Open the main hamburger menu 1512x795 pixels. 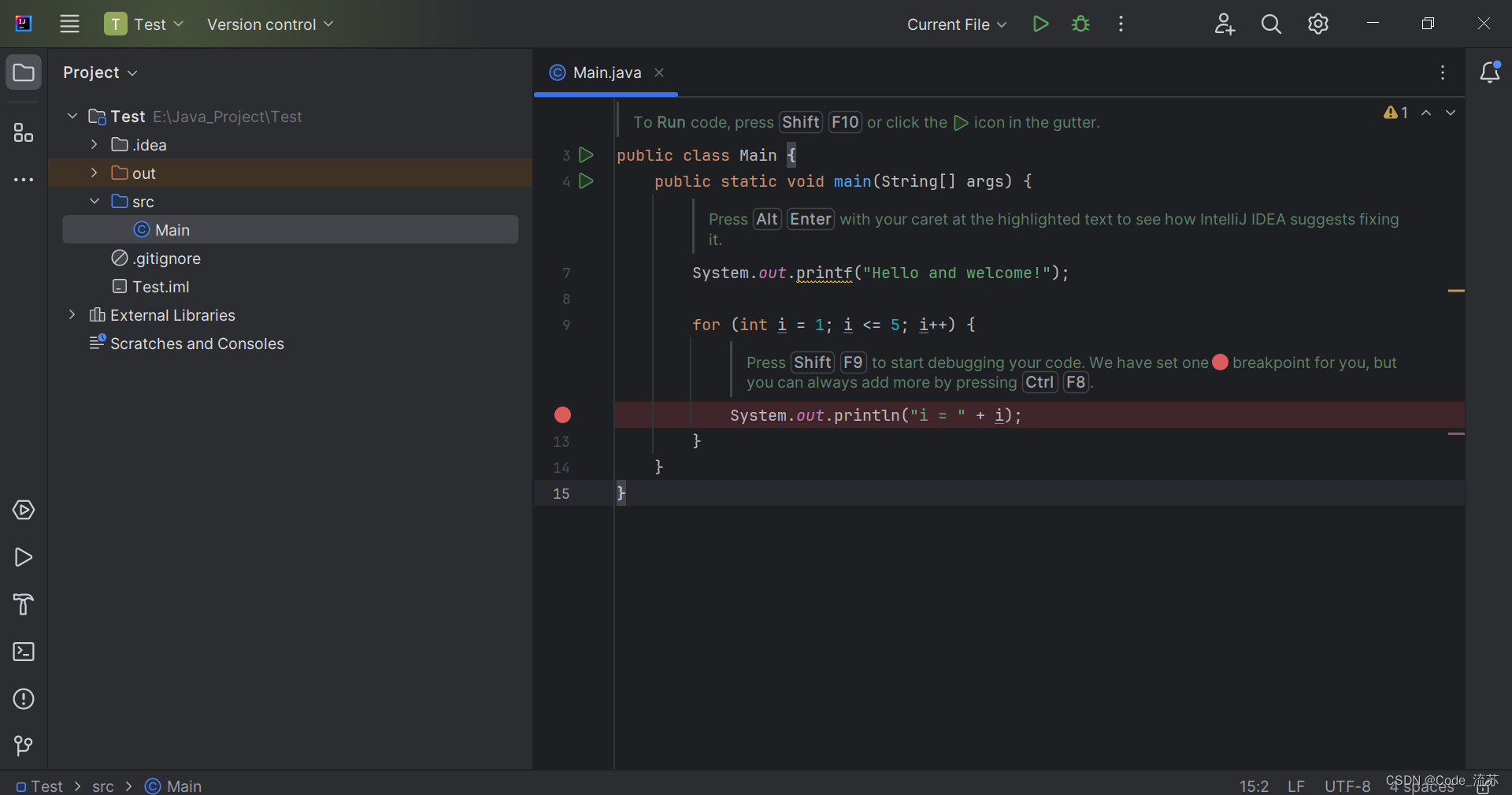pyautogui.click(x=70, y=24)
